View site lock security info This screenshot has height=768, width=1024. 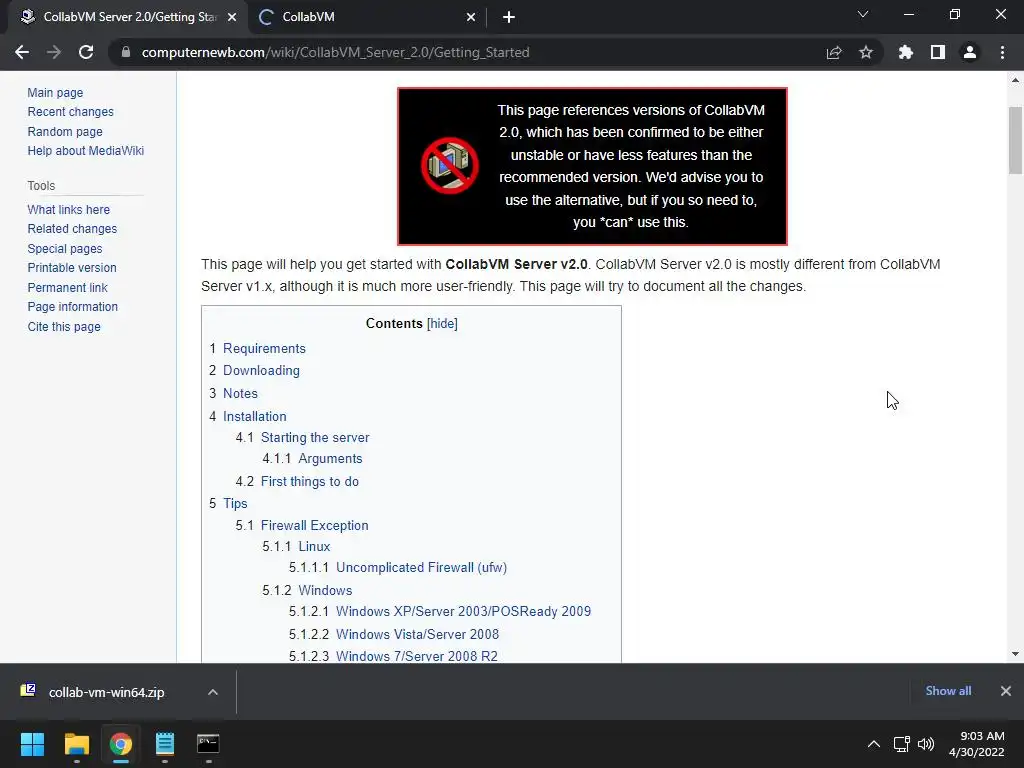[126, 52]
